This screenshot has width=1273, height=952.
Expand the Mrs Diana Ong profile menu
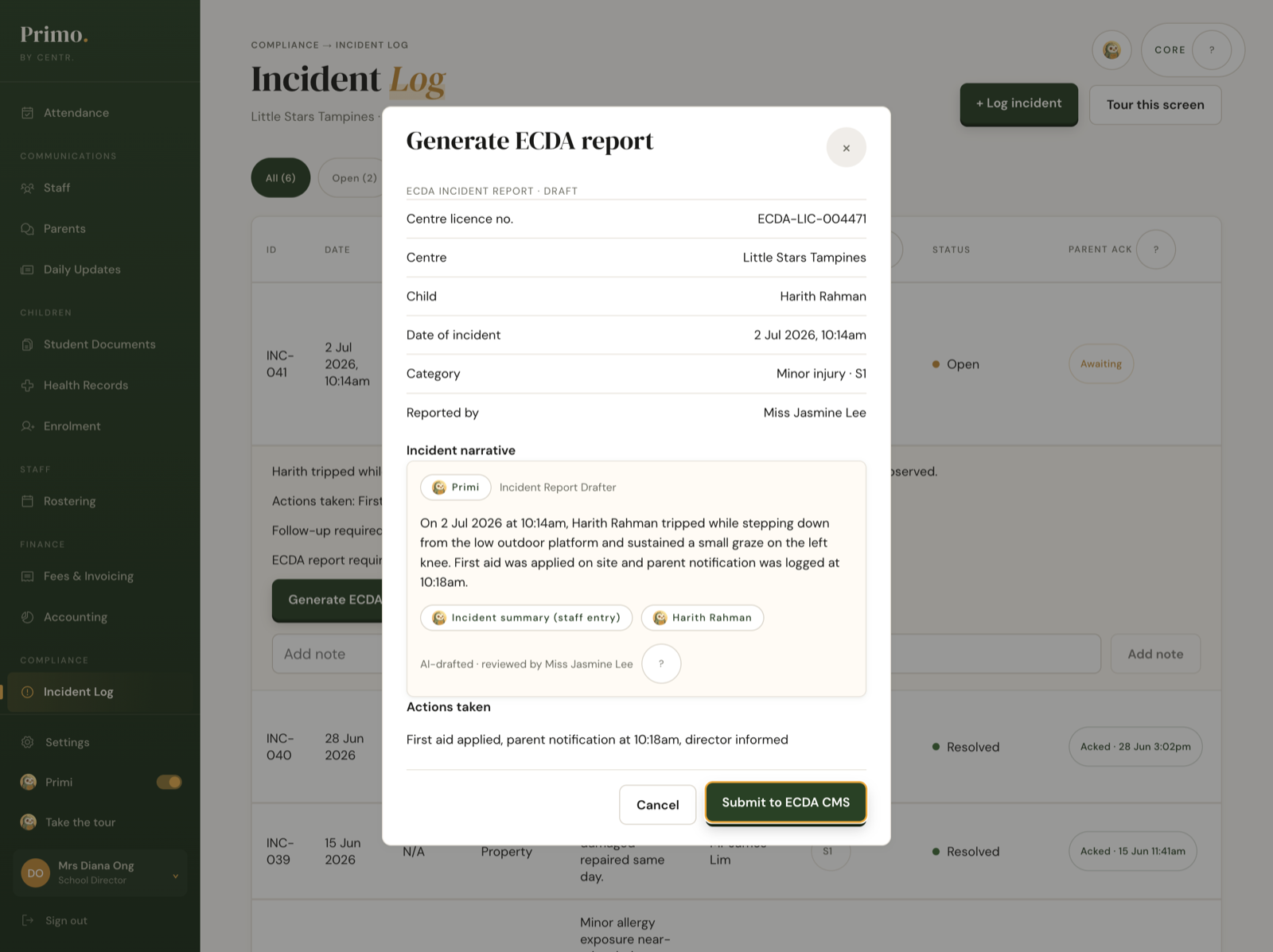[x=99, y=872]
